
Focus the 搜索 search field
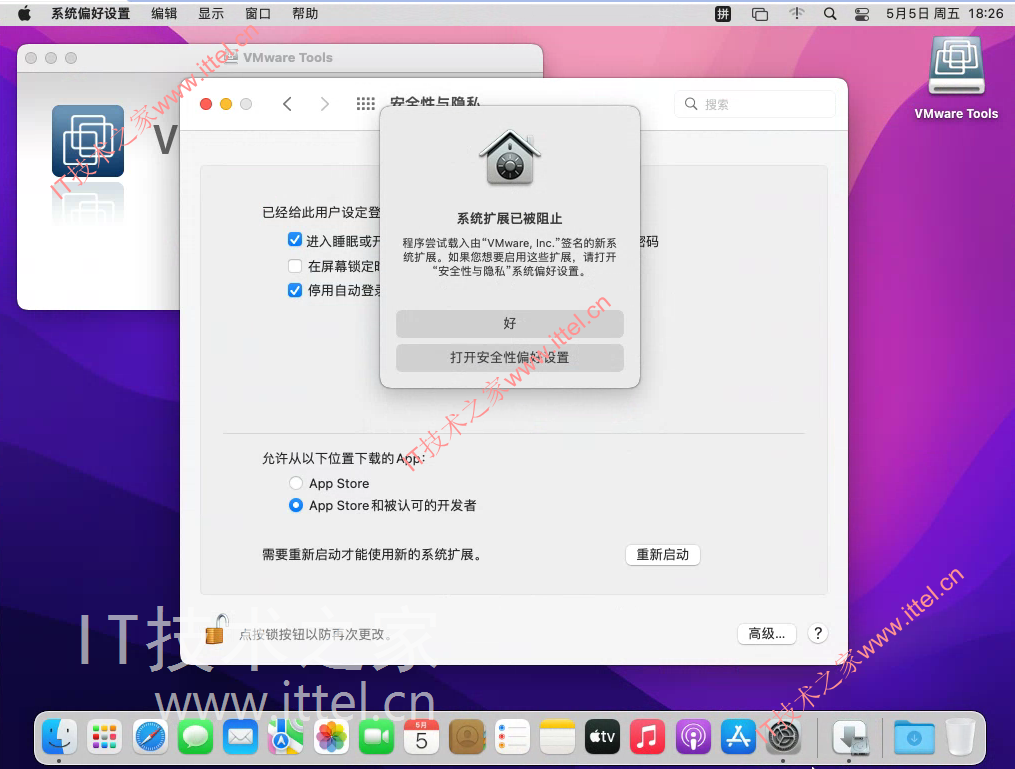point(755,104)
